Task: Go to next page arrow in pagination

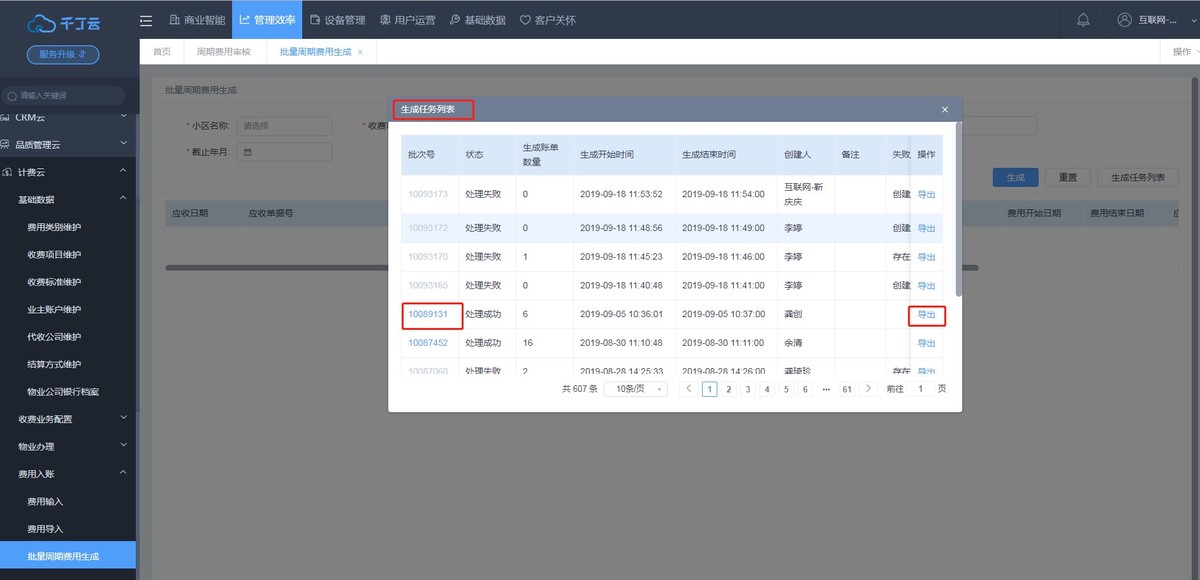Action: click(868, 389)
